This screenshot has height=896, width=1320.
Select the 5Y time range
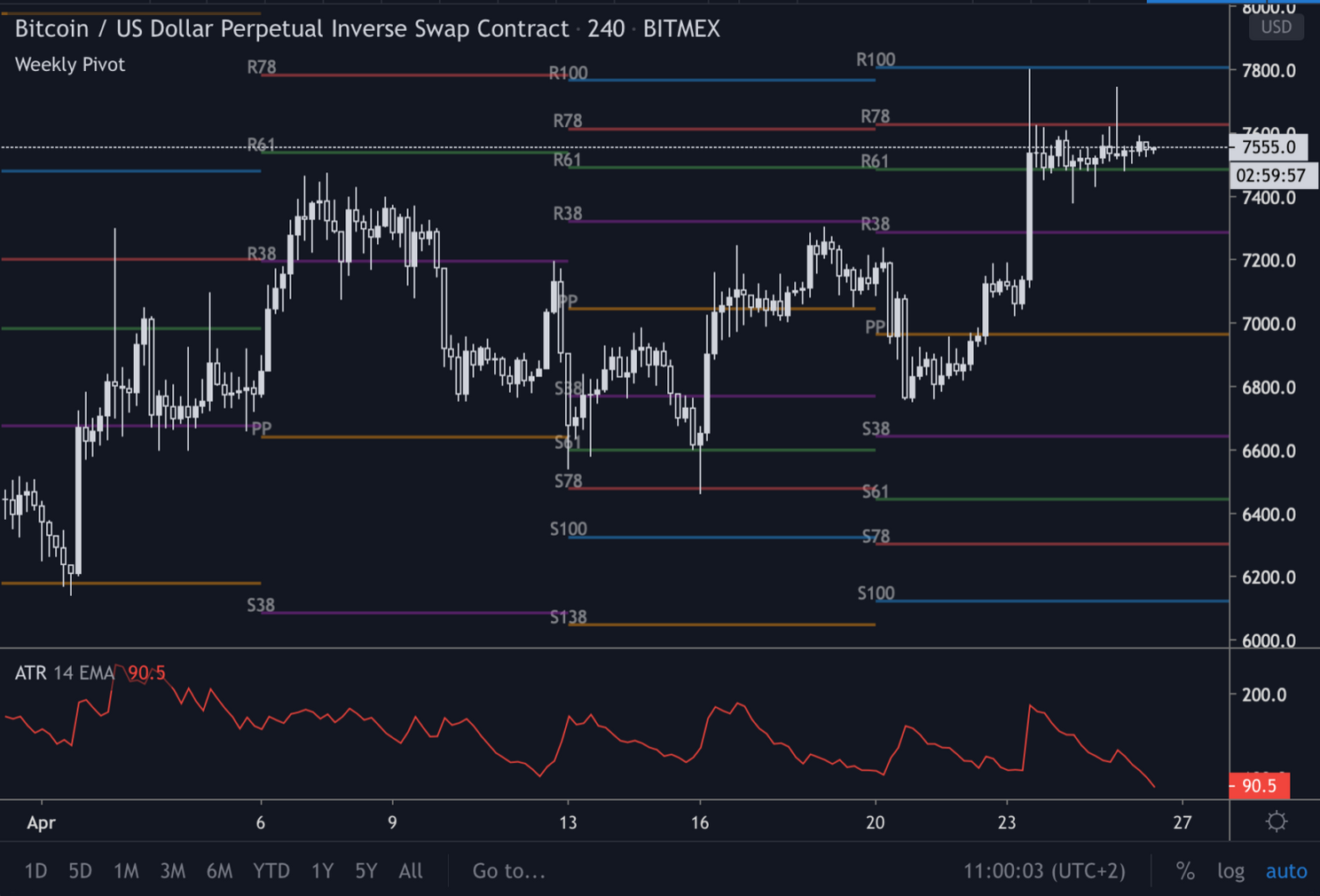click(365, 871)
